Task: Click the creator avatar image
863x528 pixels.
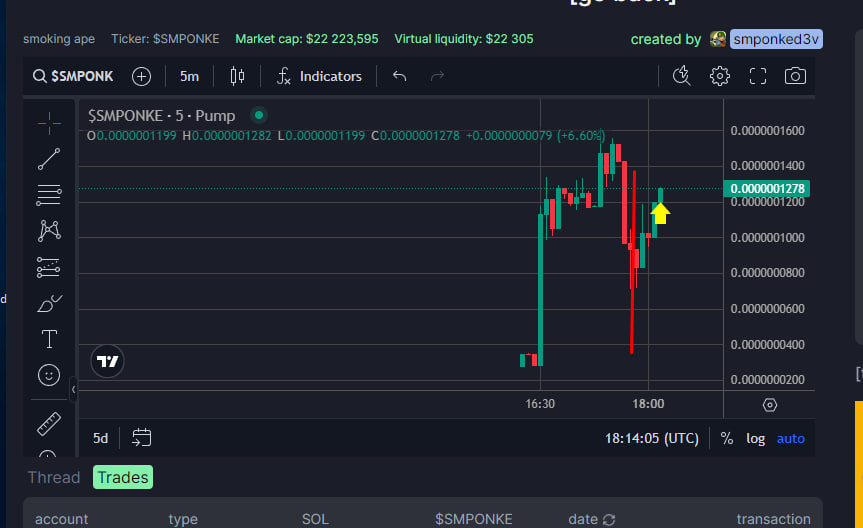Action: [718, 39]
